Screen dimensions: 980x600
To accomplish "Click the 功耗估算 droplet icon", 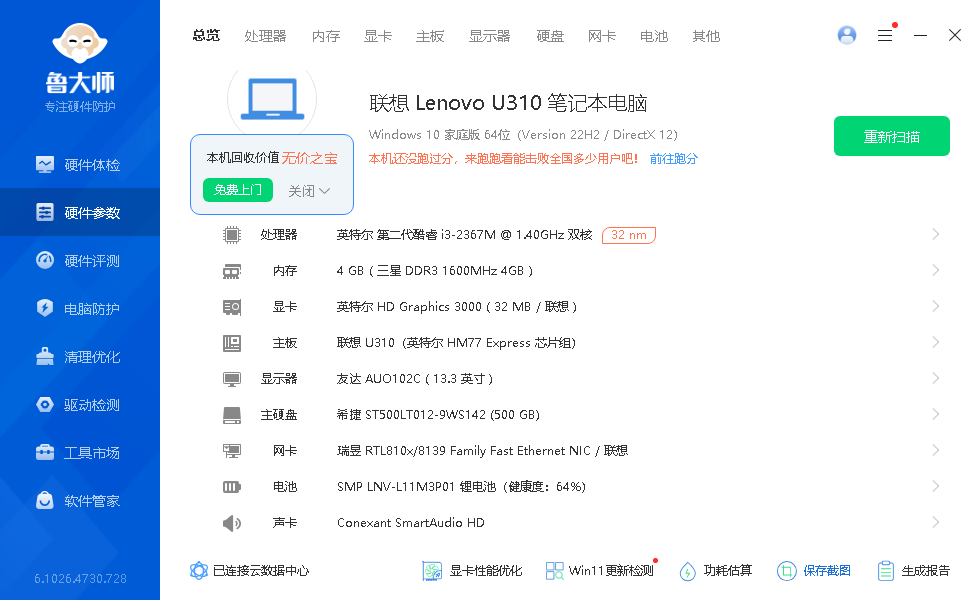I will (x=688, y=571).
